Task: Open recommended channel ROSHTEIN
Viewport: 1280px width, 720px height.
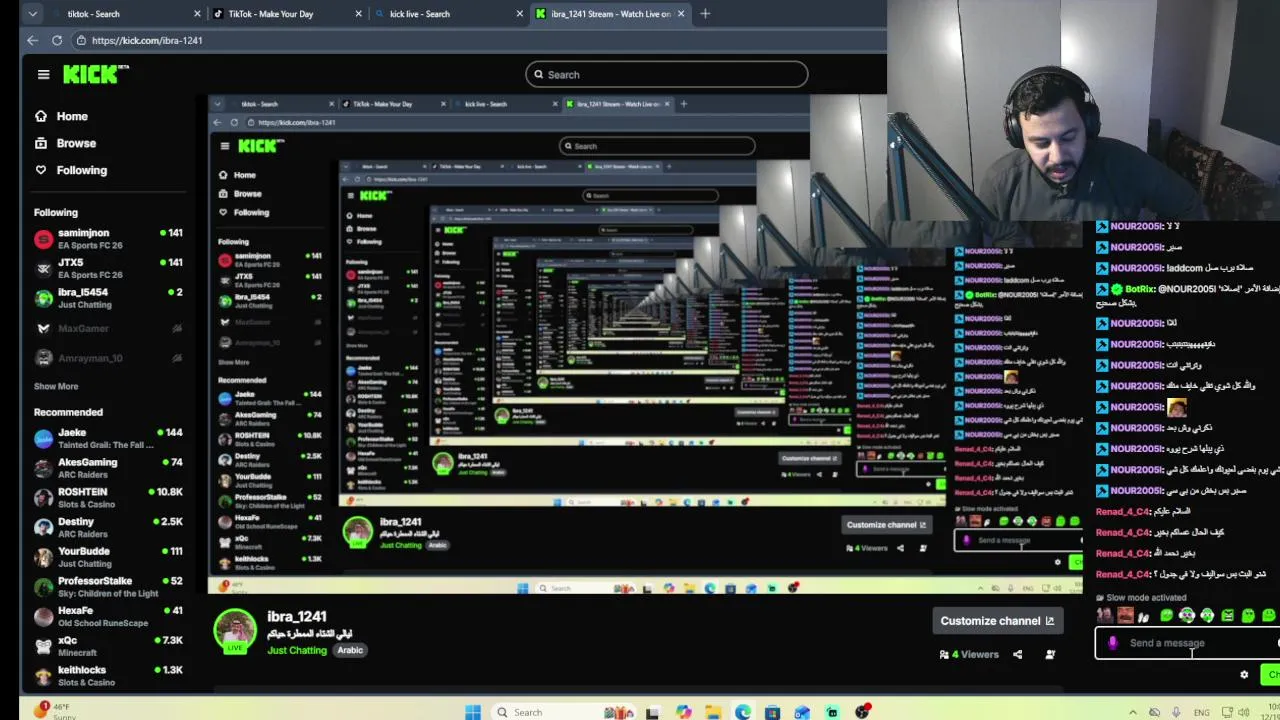Action: pos(108,497)
